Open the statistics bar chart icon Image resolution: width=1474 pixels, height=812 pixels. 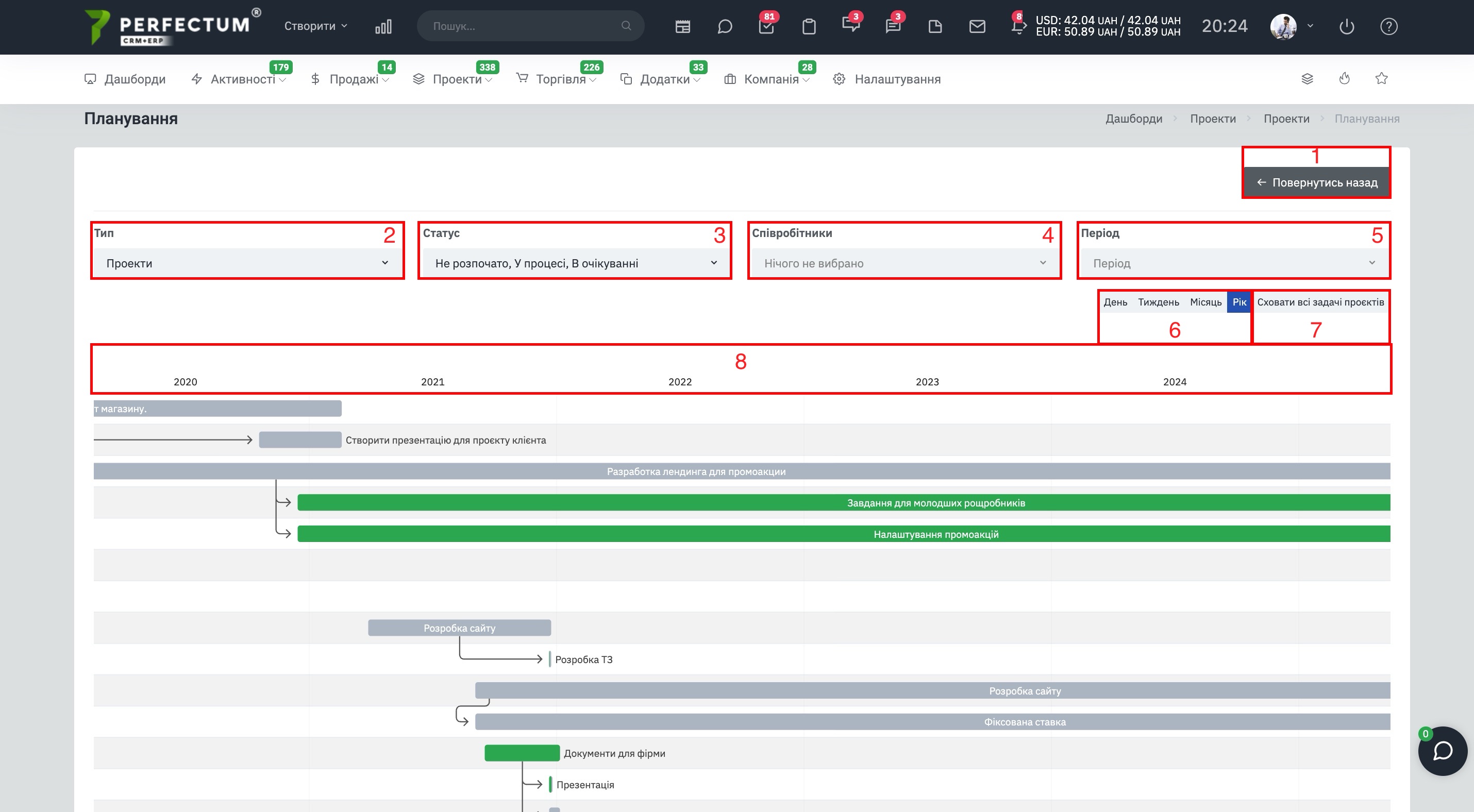(383, 26)
